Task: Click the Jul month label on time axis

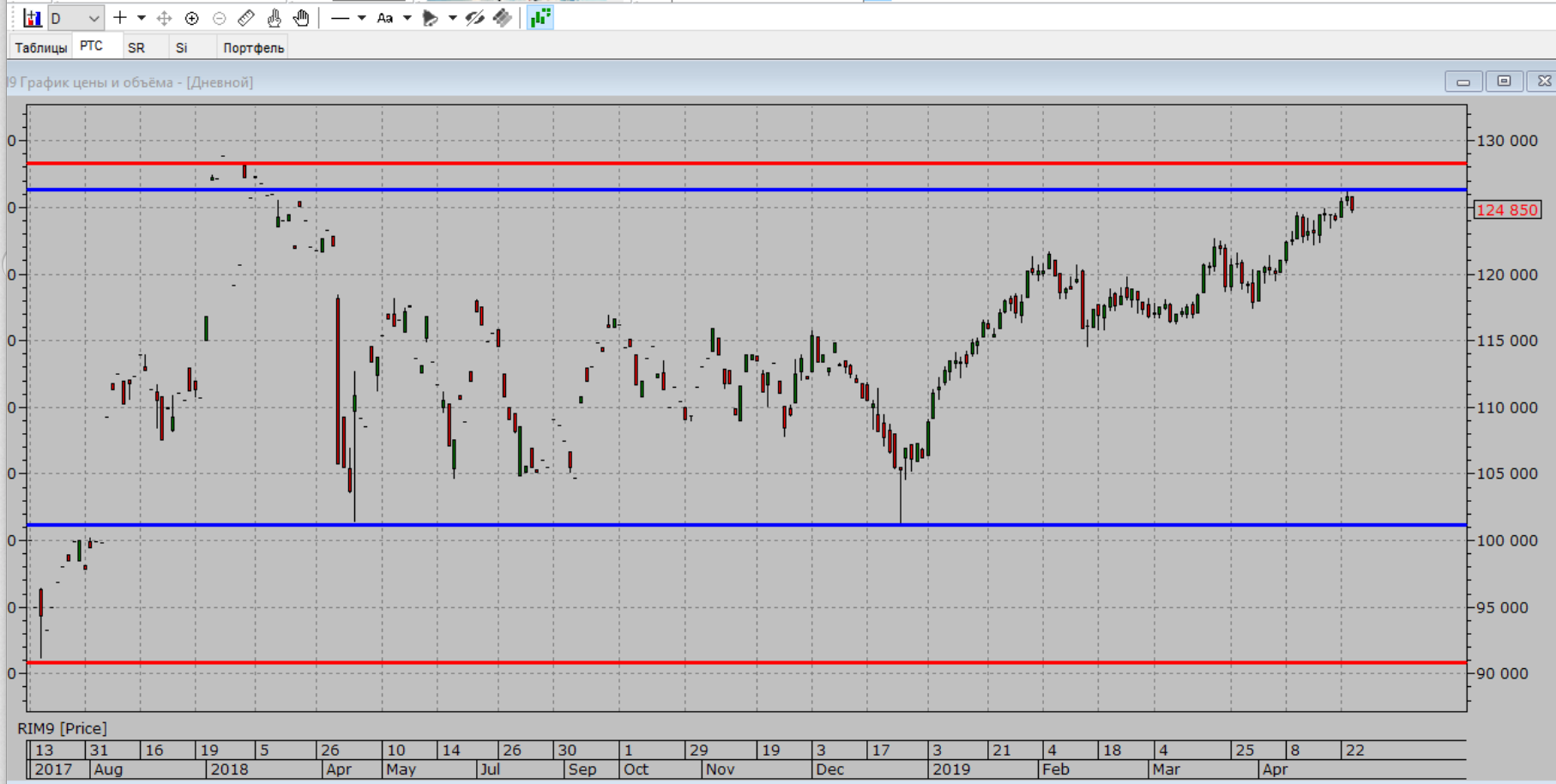Action: coord(490,769)
